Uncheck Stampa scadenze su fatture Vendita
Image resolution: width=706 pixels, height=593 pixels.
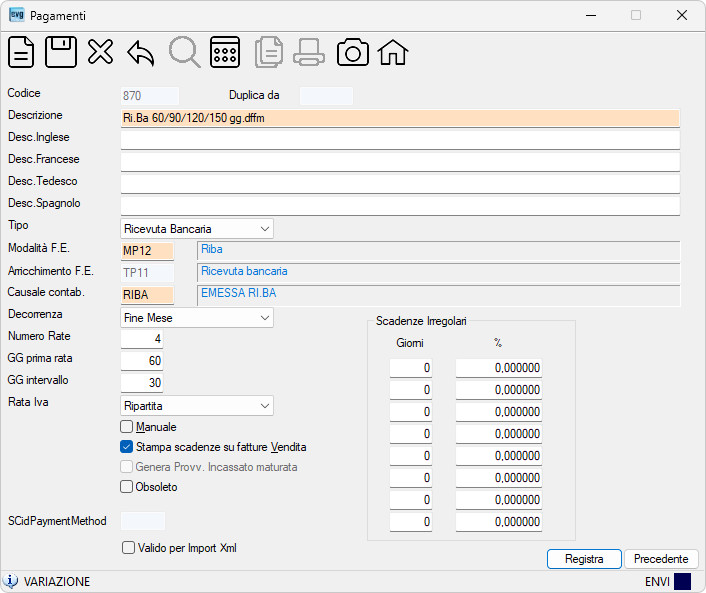127,447
